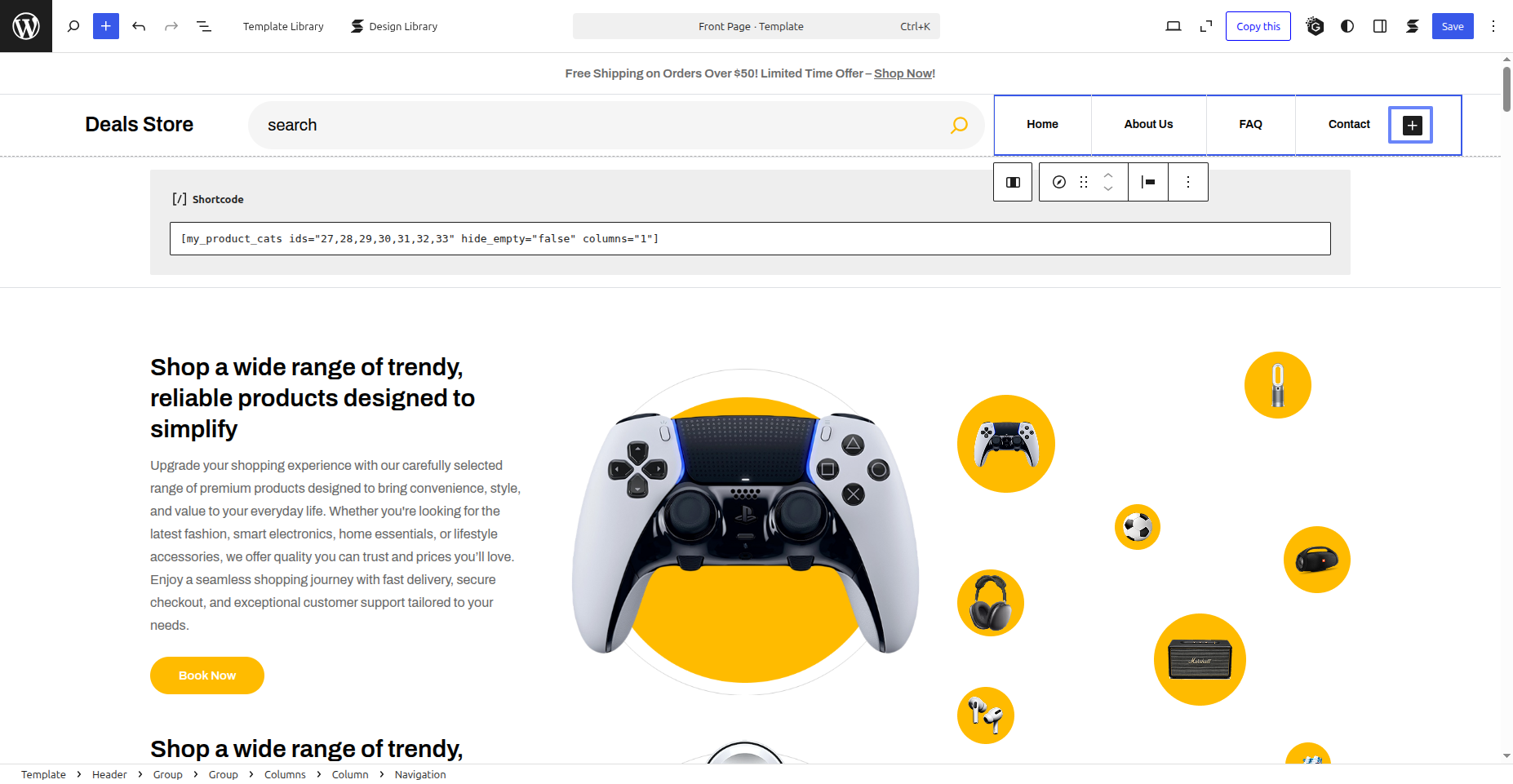
Task: Click the Undo arrow icon
Action: [x=139, y=26]
